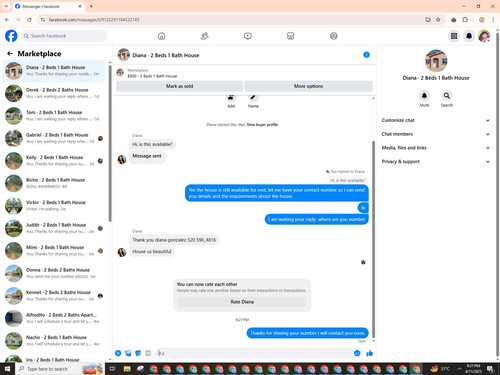Open the Windows Start menu

[7, 369]
